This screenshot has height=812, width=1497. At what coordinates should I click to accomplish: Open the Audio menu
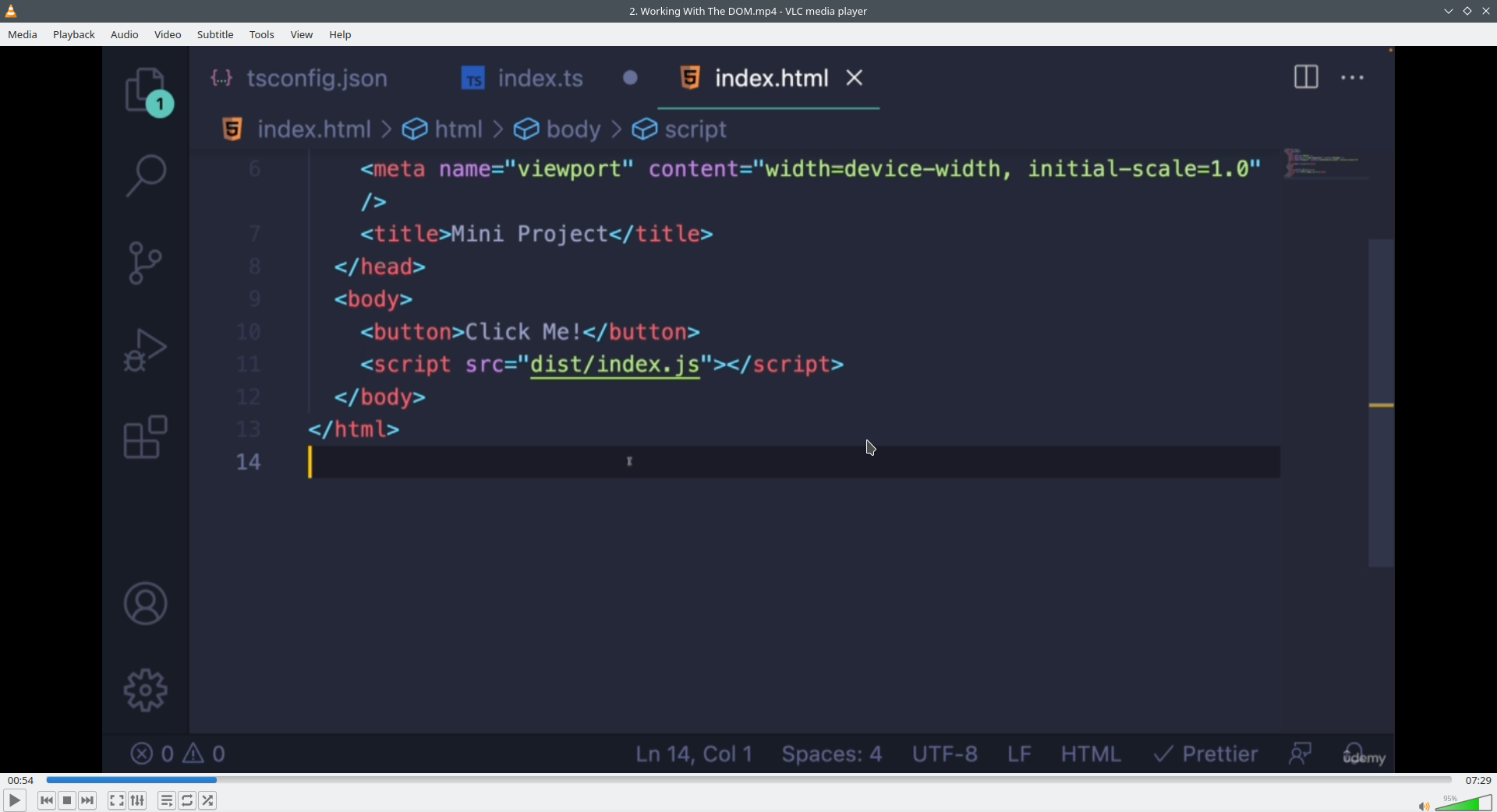(x=125, y=34)
